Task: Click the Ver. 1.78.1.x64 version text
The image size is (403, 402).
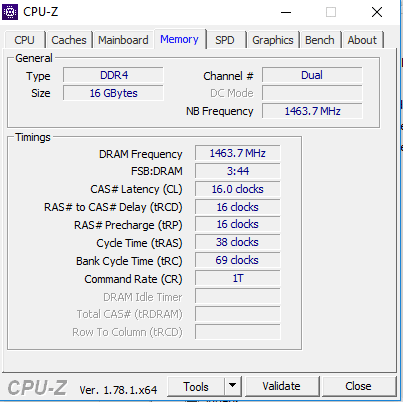Action: pyautogui.click(x=118, y=390)
